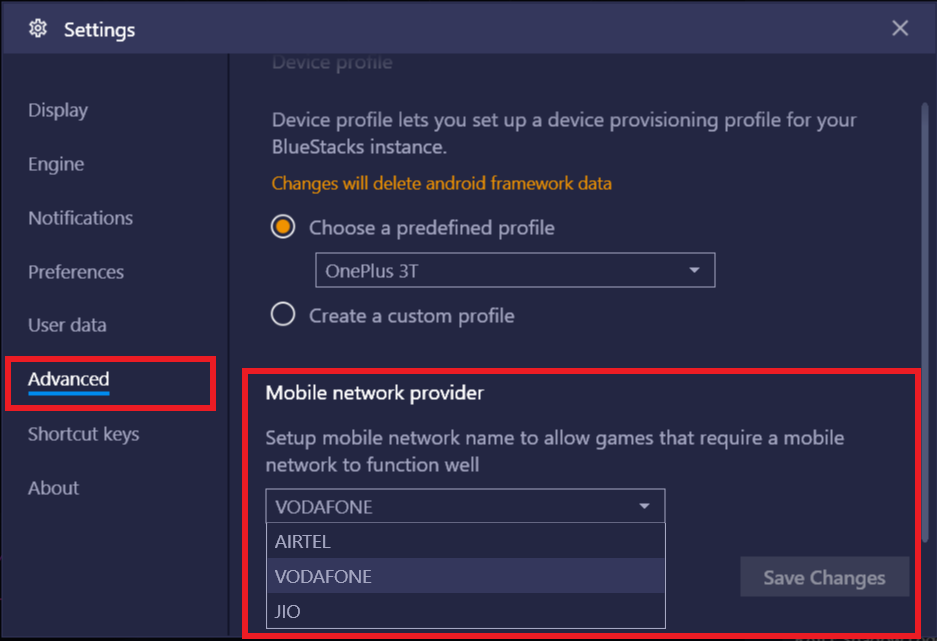This screenshot has height=641, width=937.
Task: Go to Notifications settings
Action: pyautogui.click(x=81, y=218)
